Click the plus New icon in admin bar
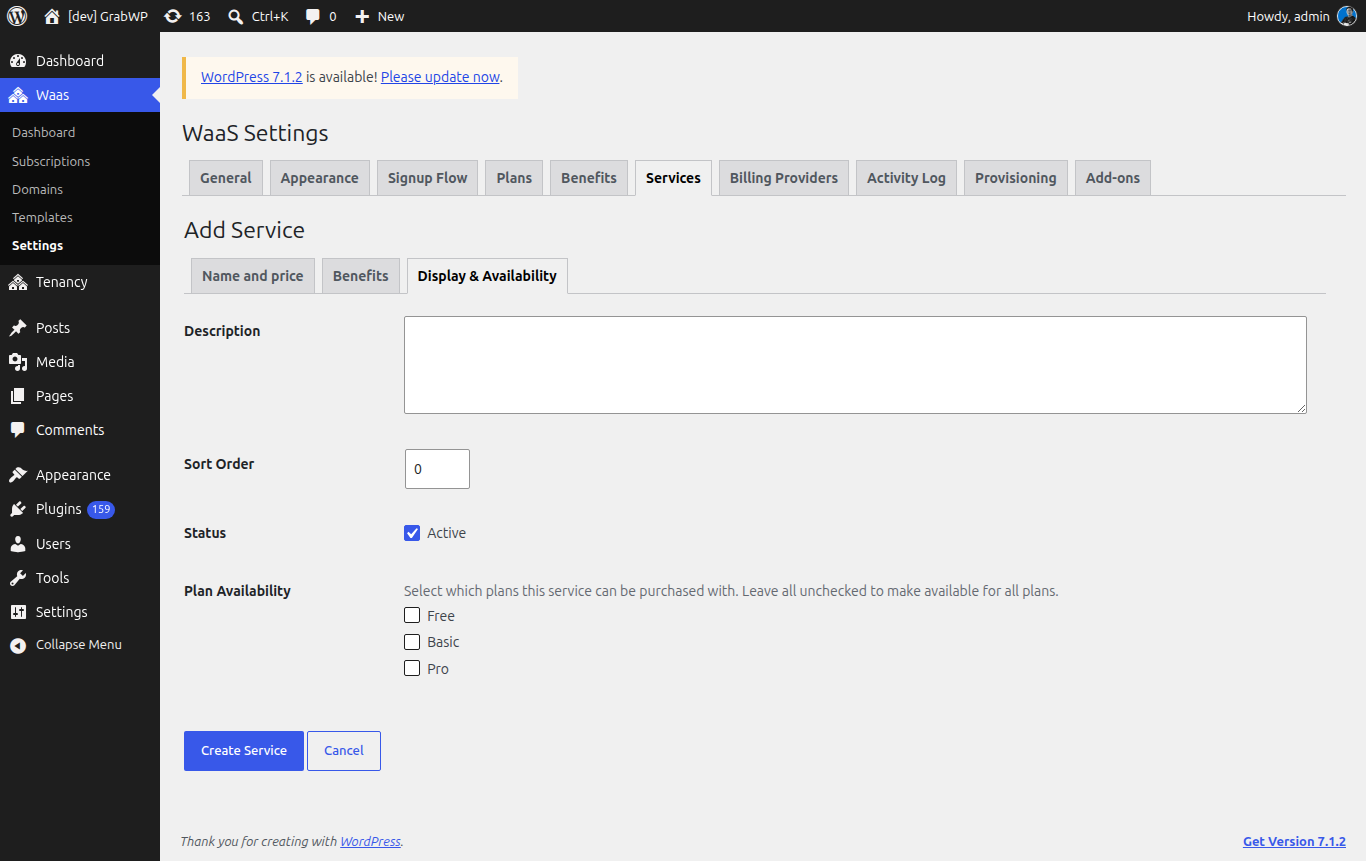 point(362,16)
